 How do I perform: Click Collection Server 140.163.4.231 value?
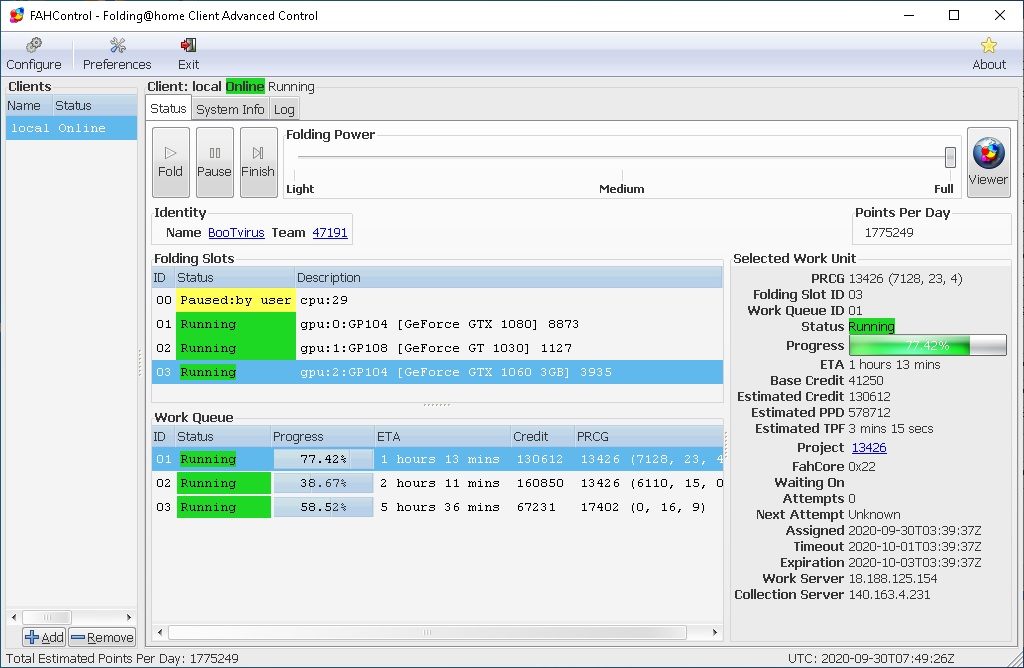889,595
